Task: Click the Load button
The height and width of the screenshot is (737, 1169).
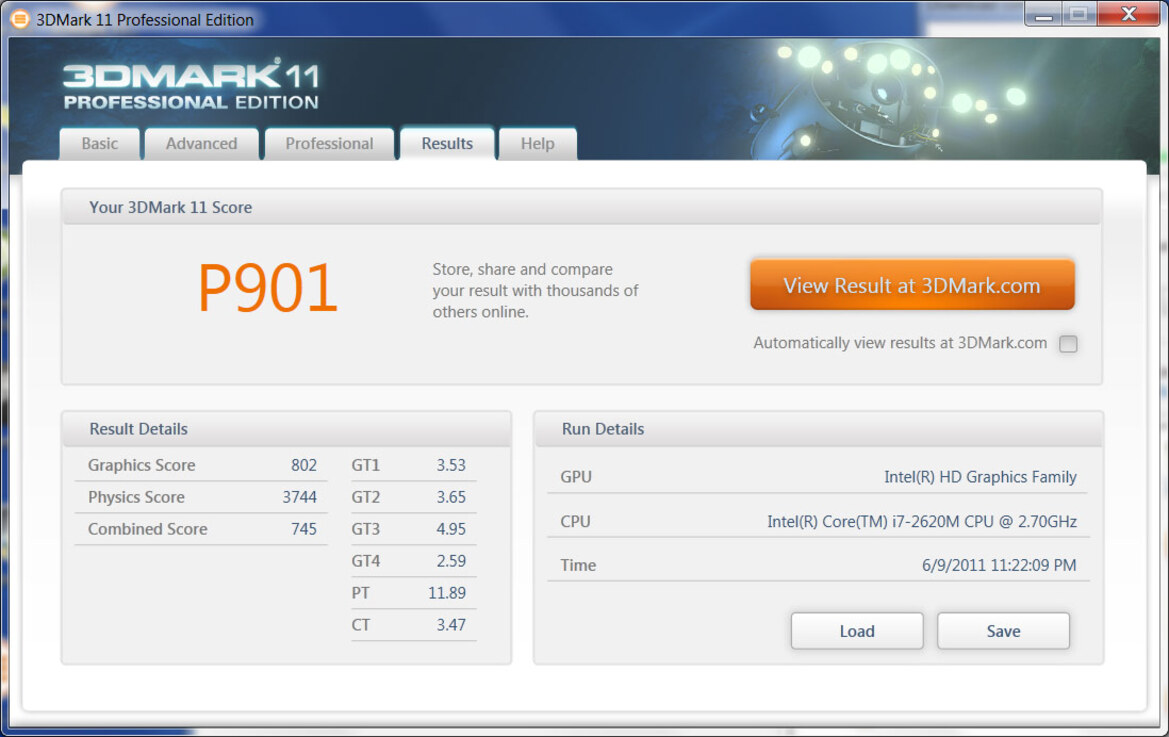Action: [x=857, y=631]
